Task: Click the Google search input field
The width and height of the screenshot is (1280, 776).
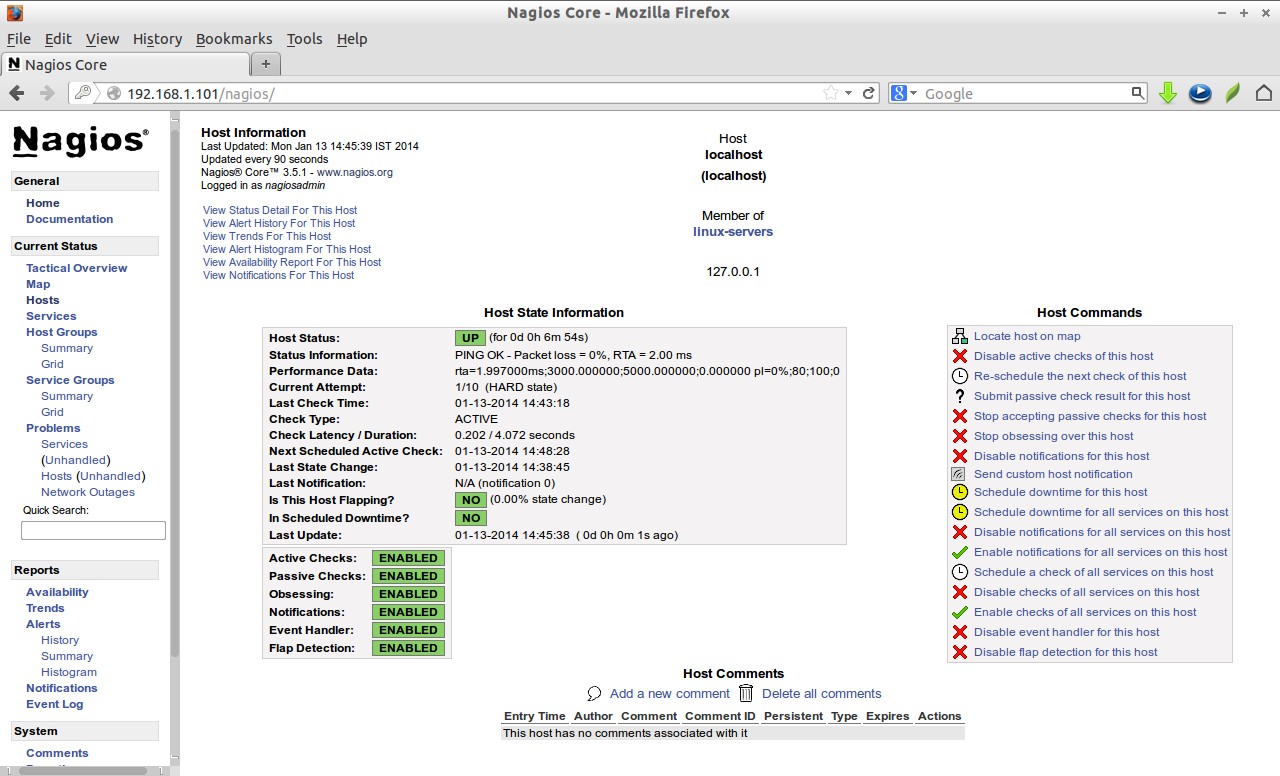Action: 1025,93
